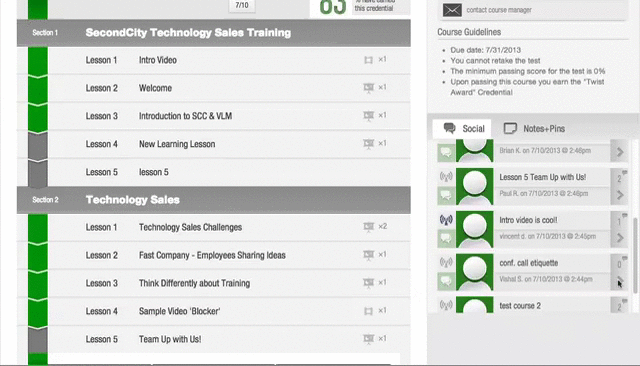Click 'Intro video is cool!' post title
Viewport: 640px width, 366px height.
528,220
